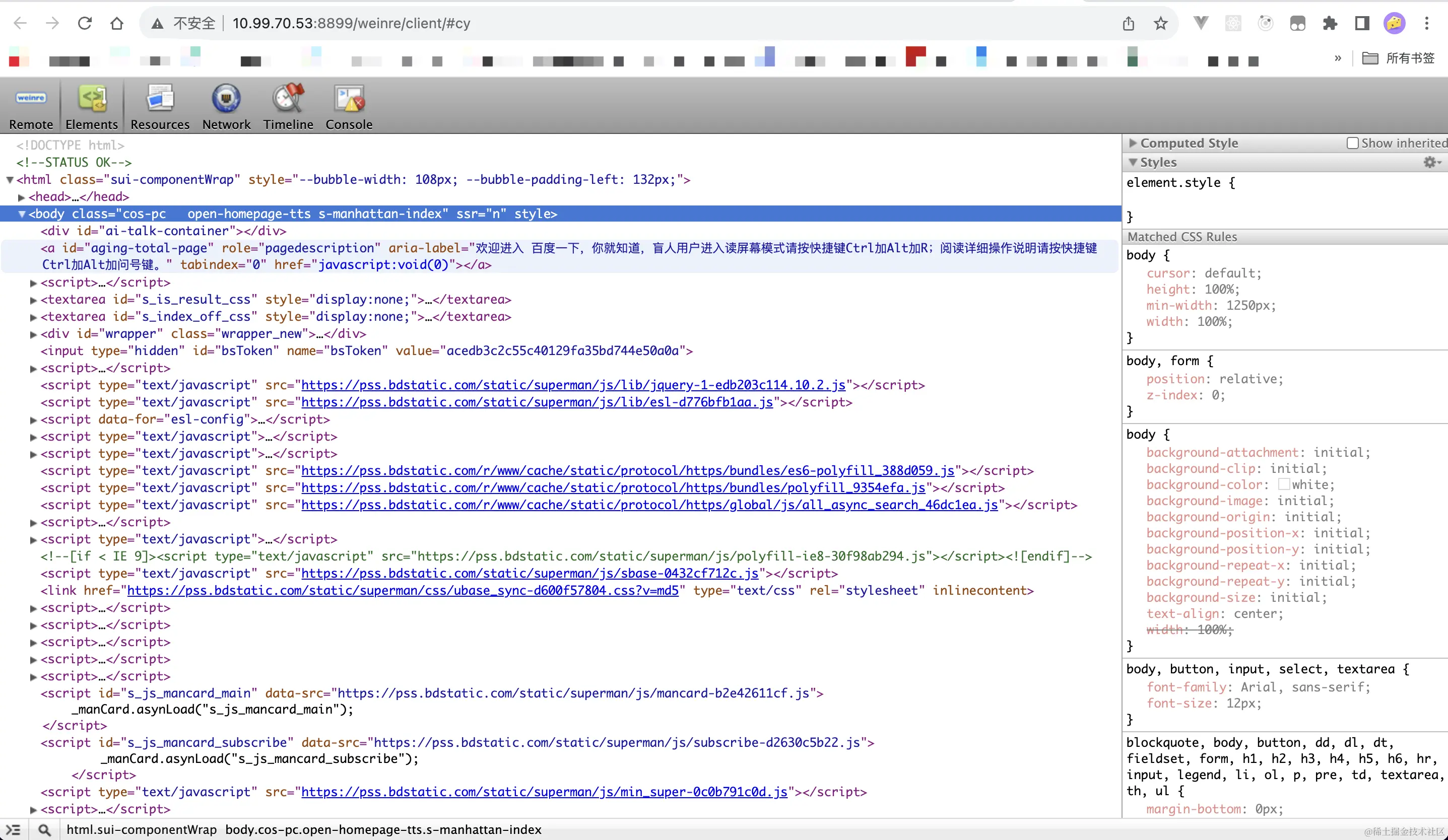Collapse the html sui-componentWrap node
The width and height of the screenshot is (1448, 840).
(x=10, y=180)
